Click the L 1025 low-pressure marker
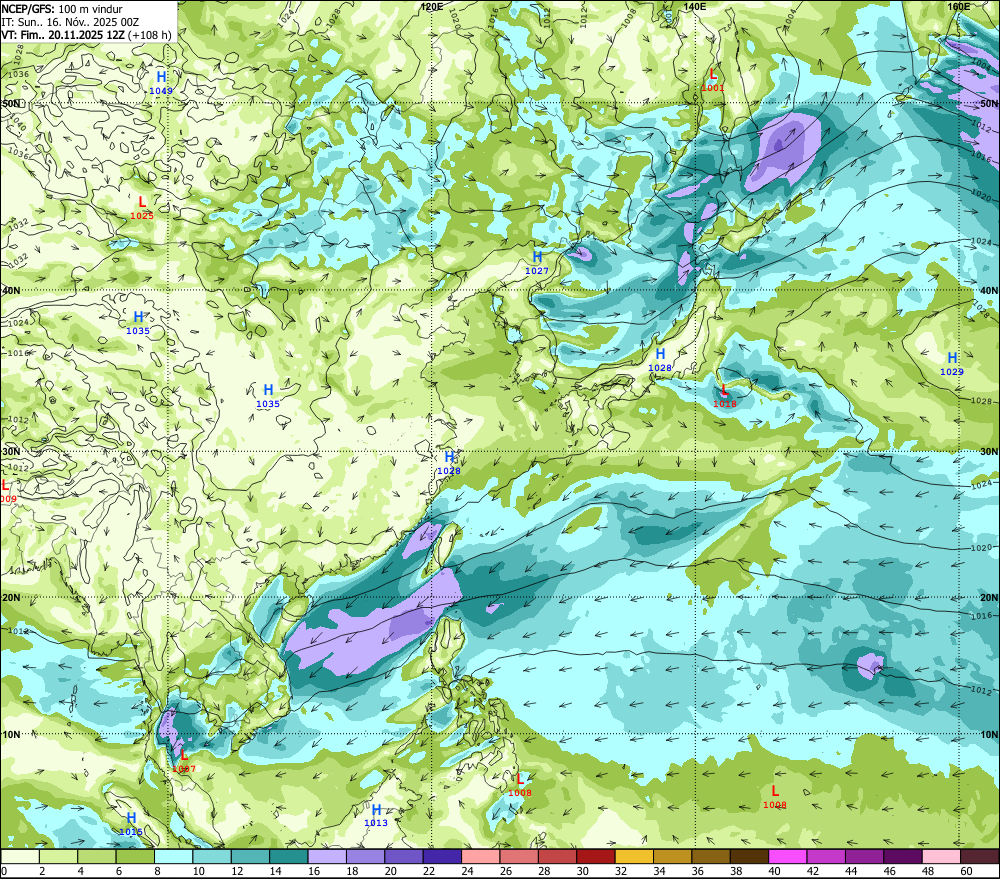The image size is (1000, 879). [142, 209]
